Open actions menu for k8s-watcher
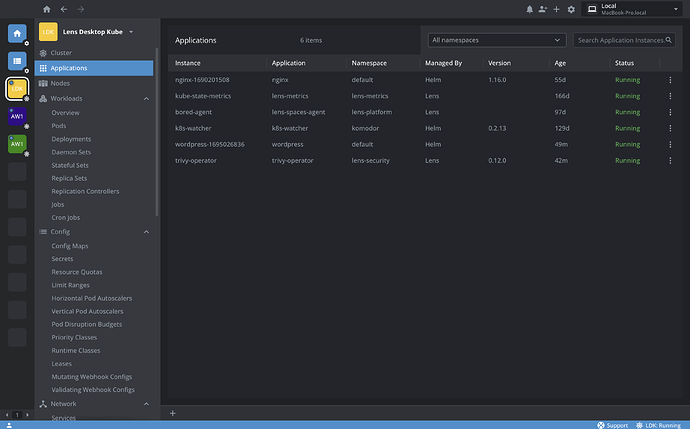 (670, 128)
